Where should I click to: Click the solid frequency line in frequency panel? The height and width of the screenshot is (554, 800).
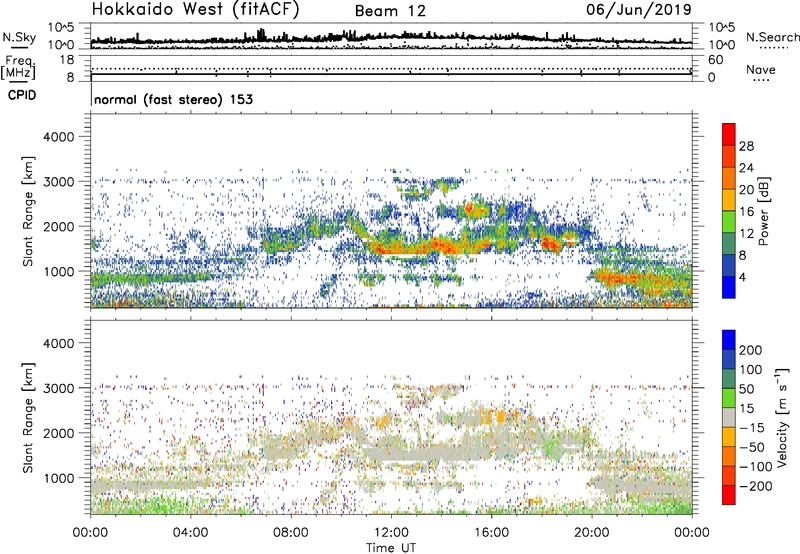[391, 74]
